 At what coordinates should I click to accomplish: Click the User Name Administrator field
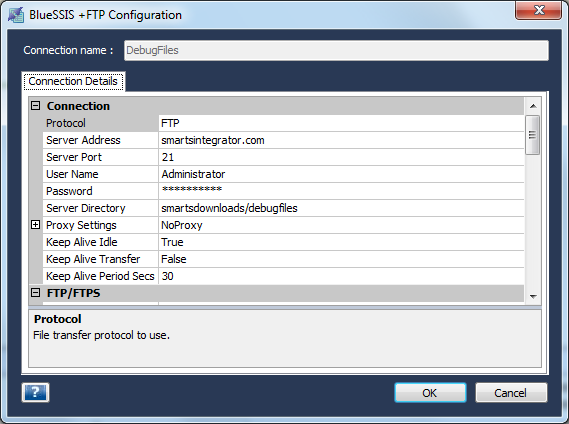[x=341, y=174]
